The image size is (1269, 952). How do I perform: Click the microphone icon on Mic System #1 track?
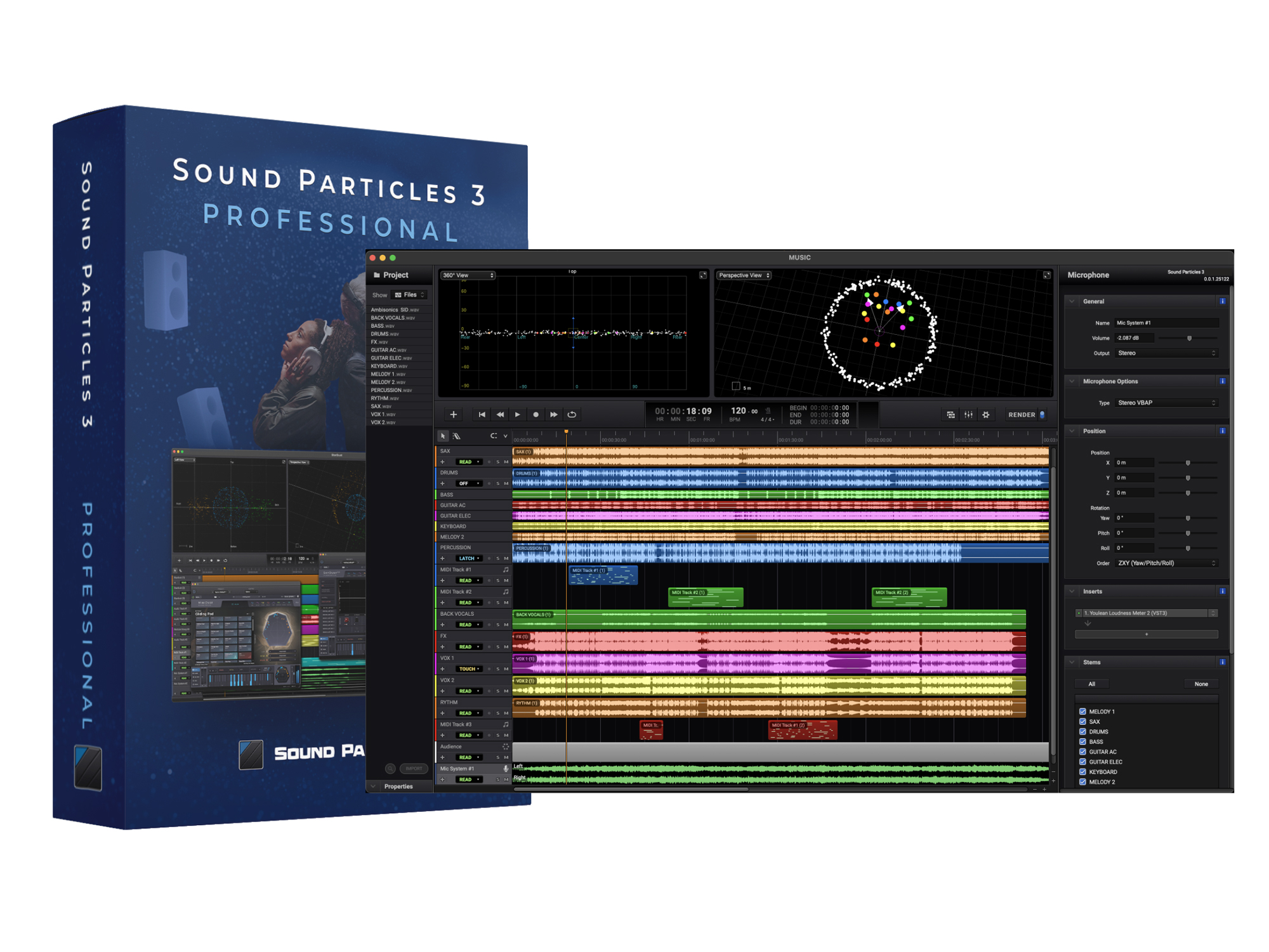506,768
